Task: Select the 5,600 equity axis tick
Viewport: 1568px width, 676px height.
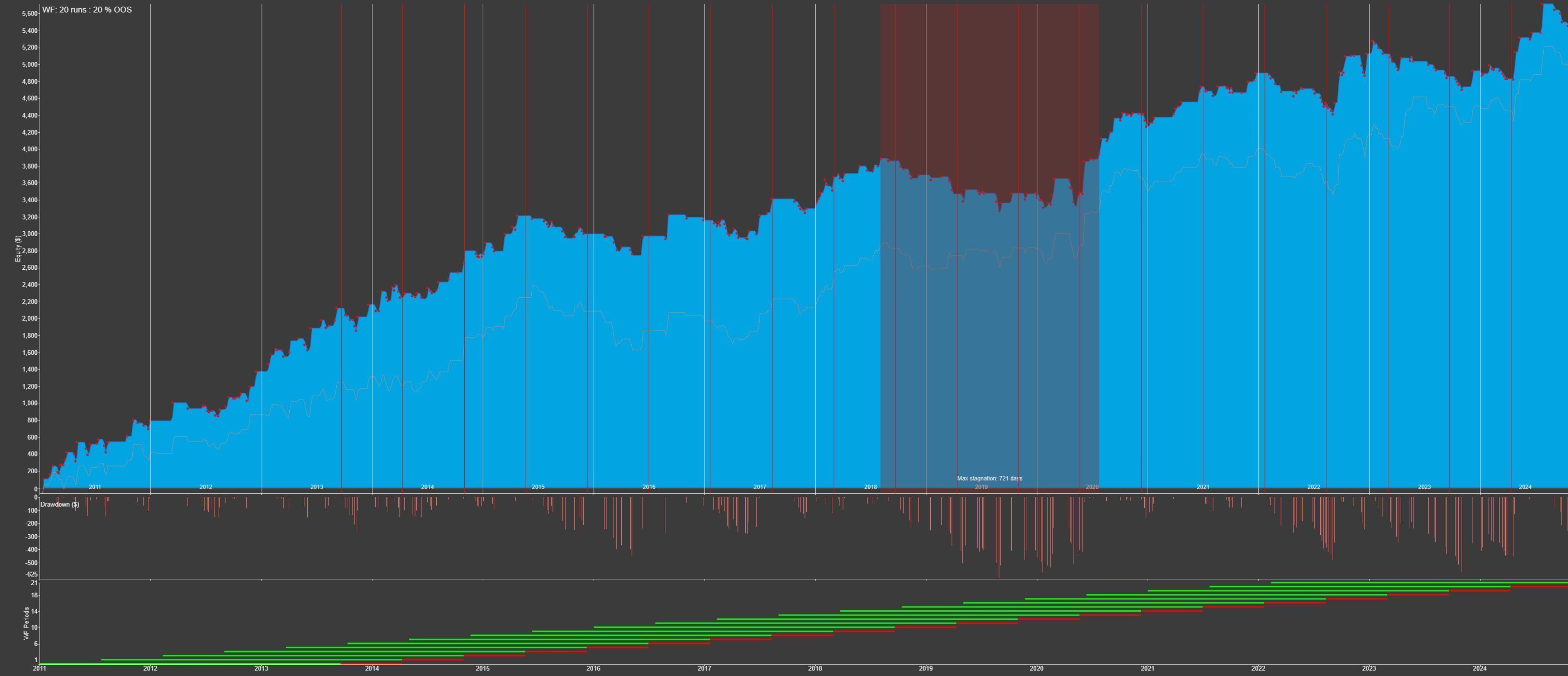Action: (x=29, y=13)
